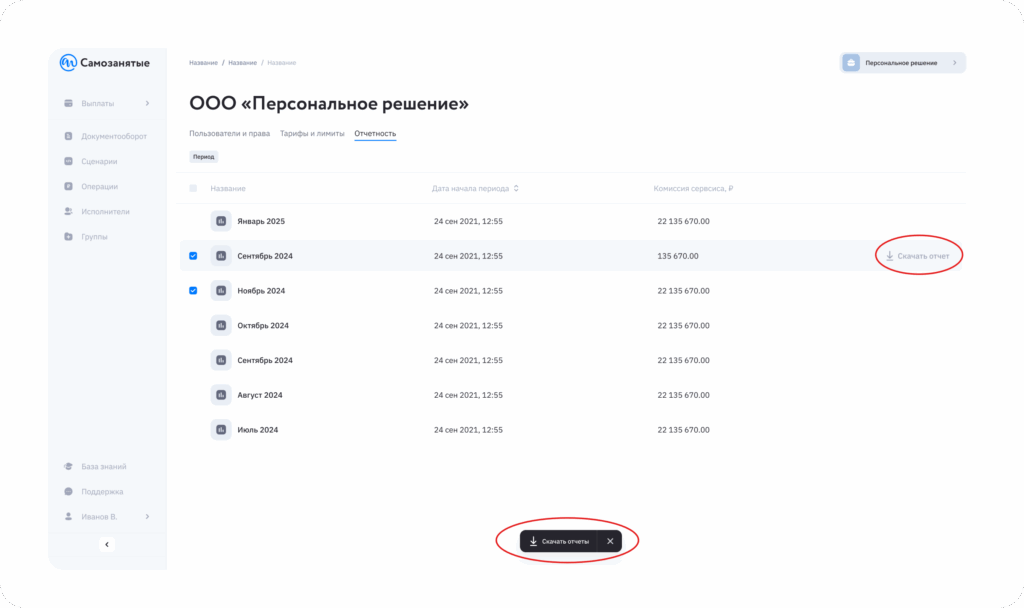Uncheck the Ноябрь 2024 row checkbox
Viewport: 1024px width, 608px height.
[x=193, y=291]
